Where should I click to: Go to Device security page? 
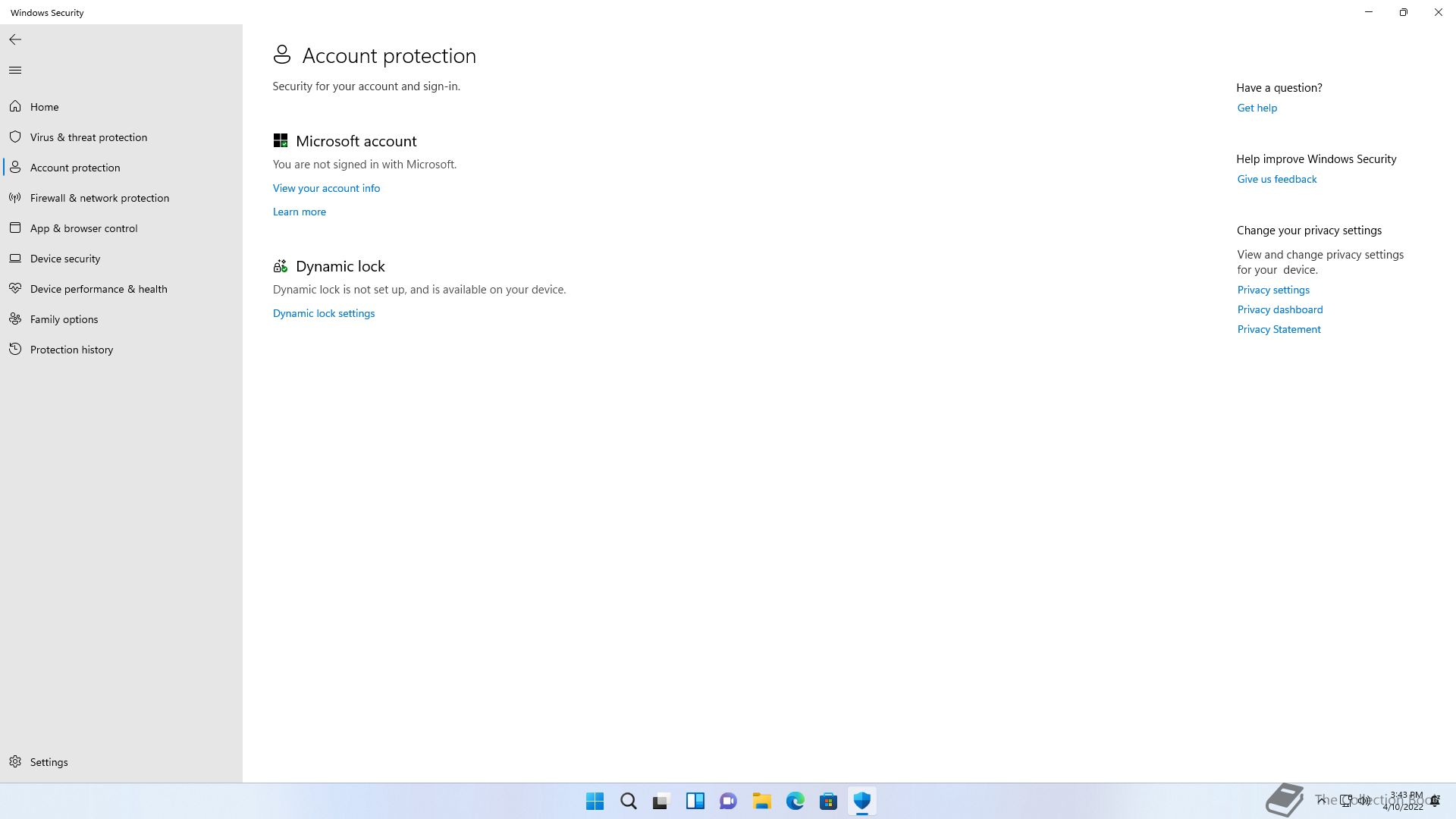pyautogui.click(x=65, y=259)
